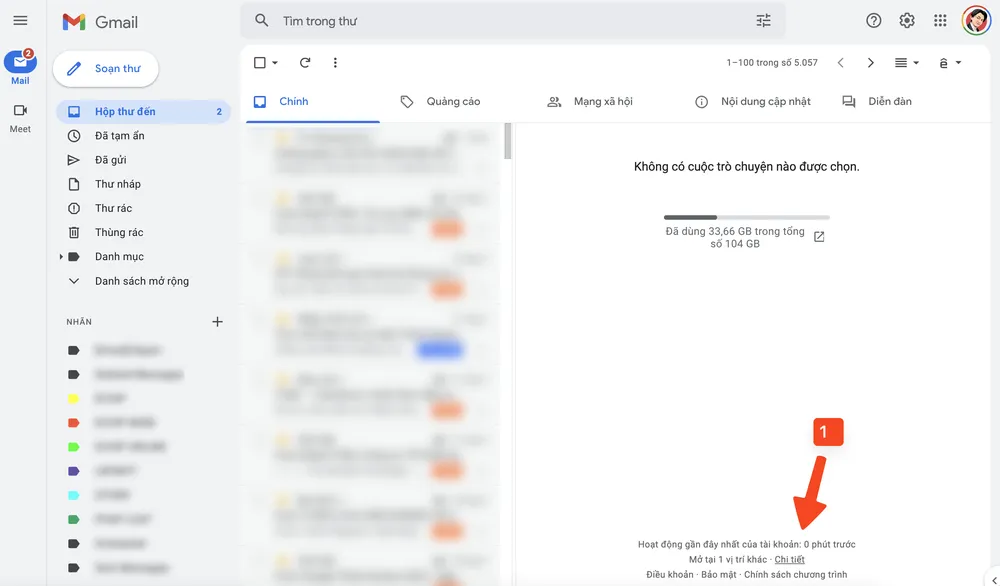This screenshot has height=586, width=1000.
Task: Open storage management link icon
Action: [819, 237]
